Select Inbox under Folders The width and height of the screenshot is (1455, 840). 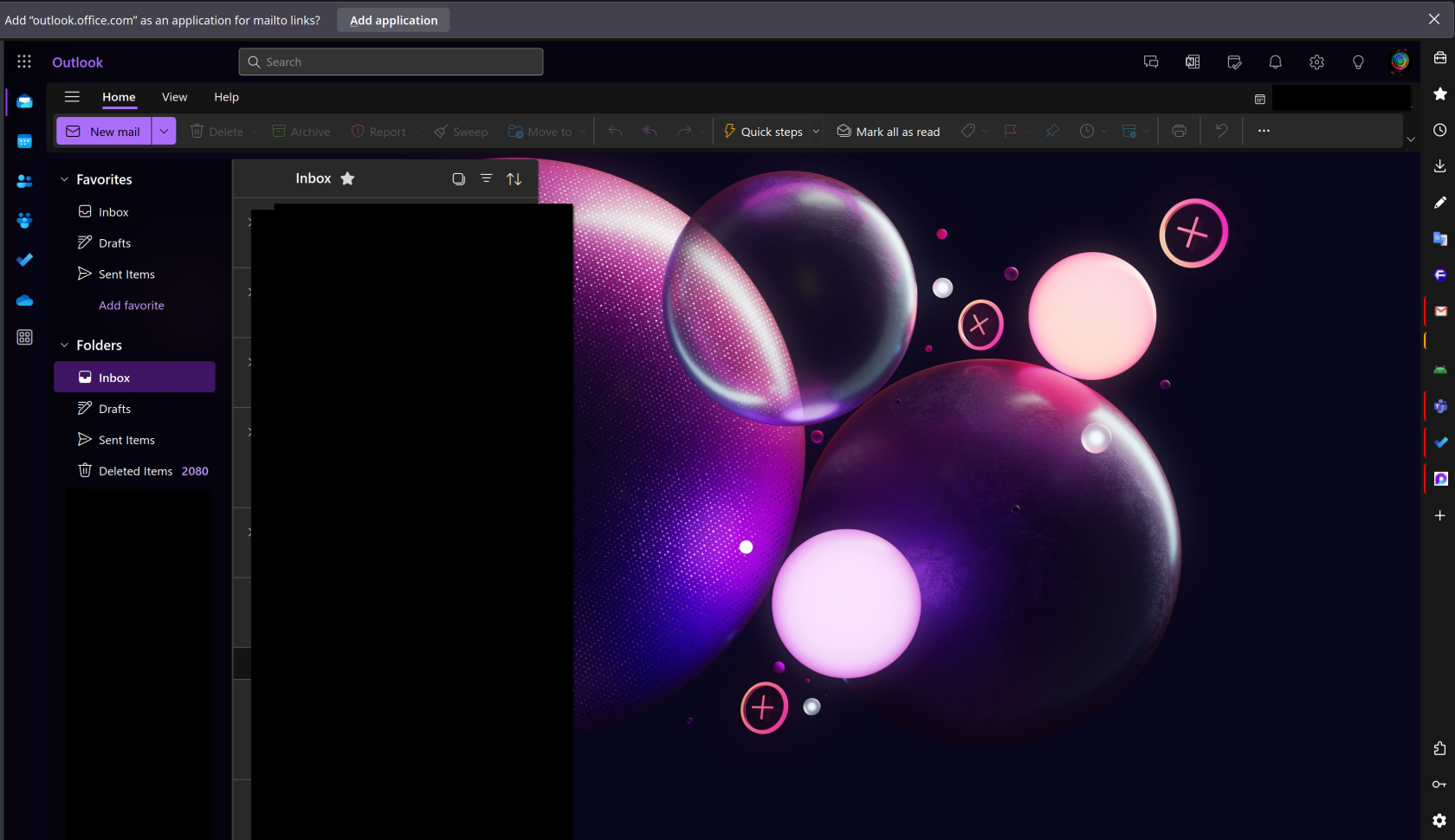click(134, 378)
